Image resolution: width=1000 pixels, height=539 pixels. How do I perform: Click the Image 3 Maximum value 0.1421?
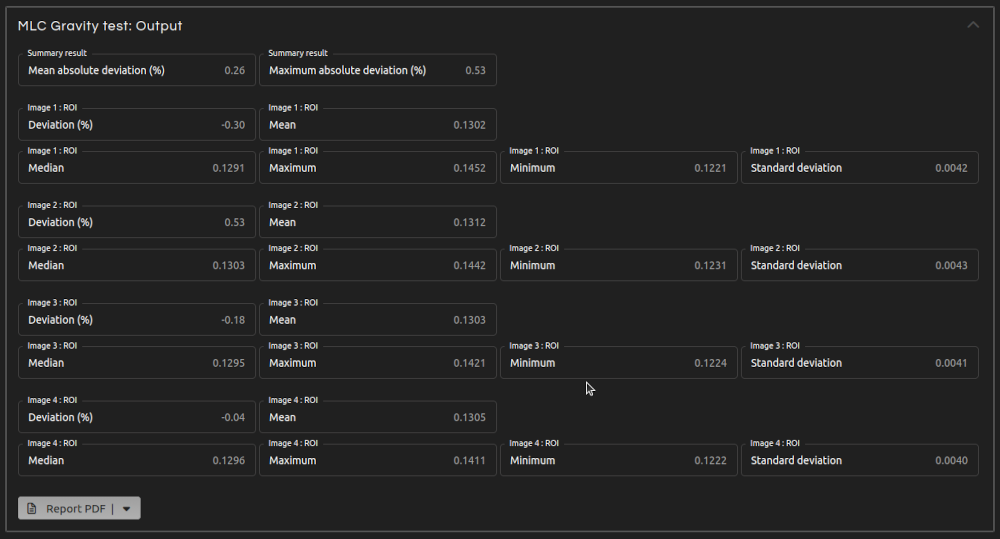(x=469, y=363)
